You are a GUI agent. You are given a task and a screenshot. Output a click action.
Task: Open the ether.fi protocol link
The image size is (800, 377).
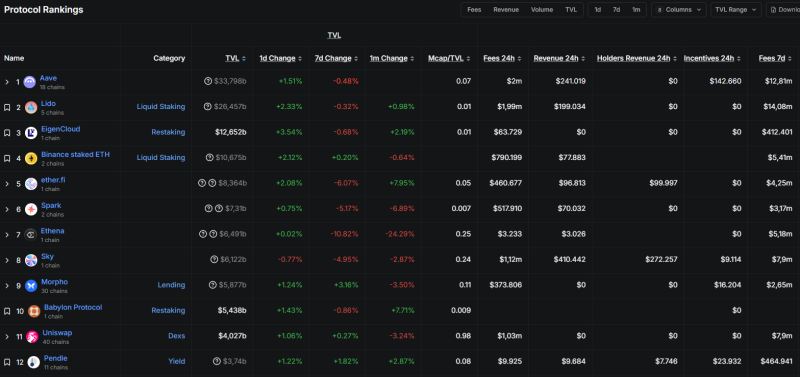(53, 180)
